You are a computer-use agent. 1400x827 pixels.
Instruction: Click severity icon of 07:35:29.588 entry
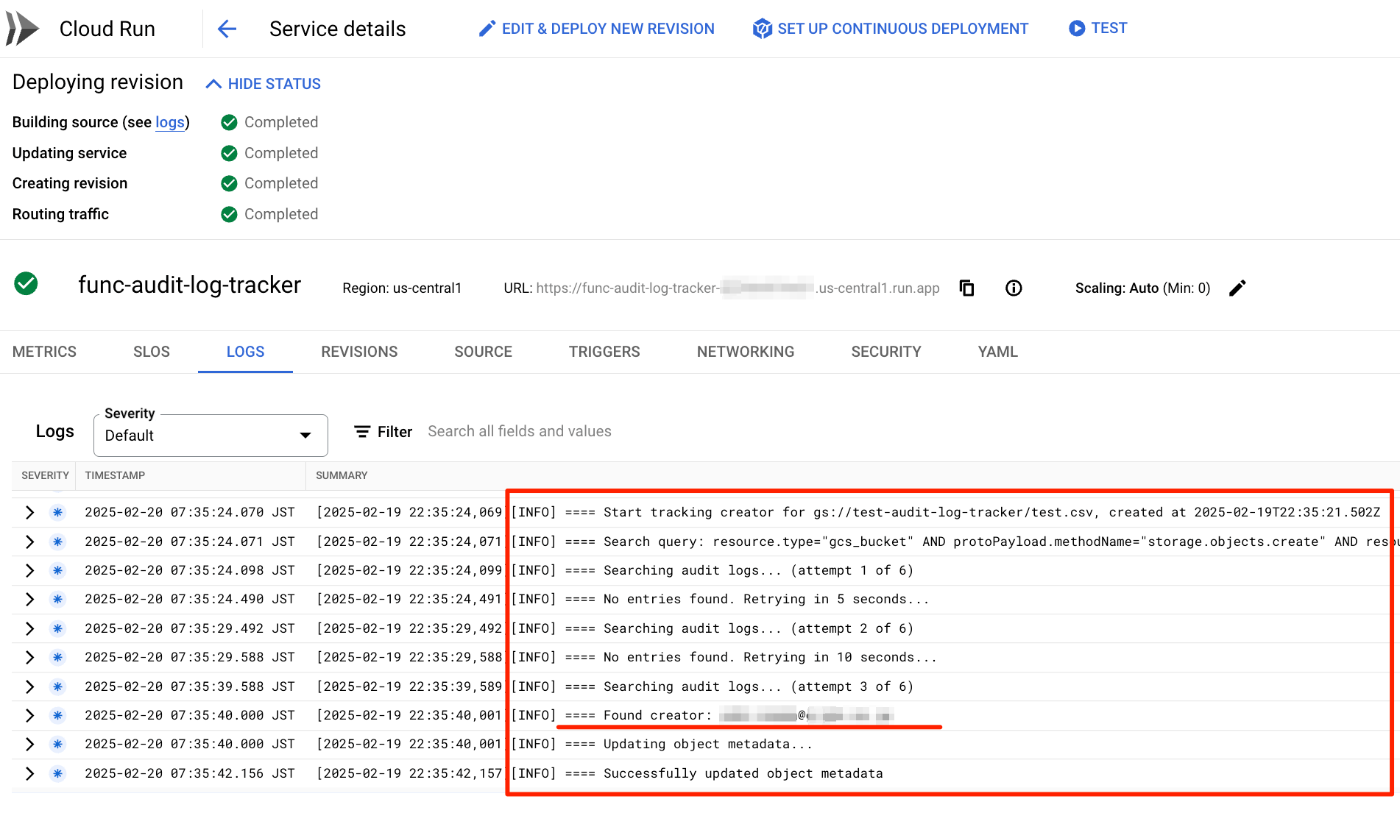click(x=58, y=657)
